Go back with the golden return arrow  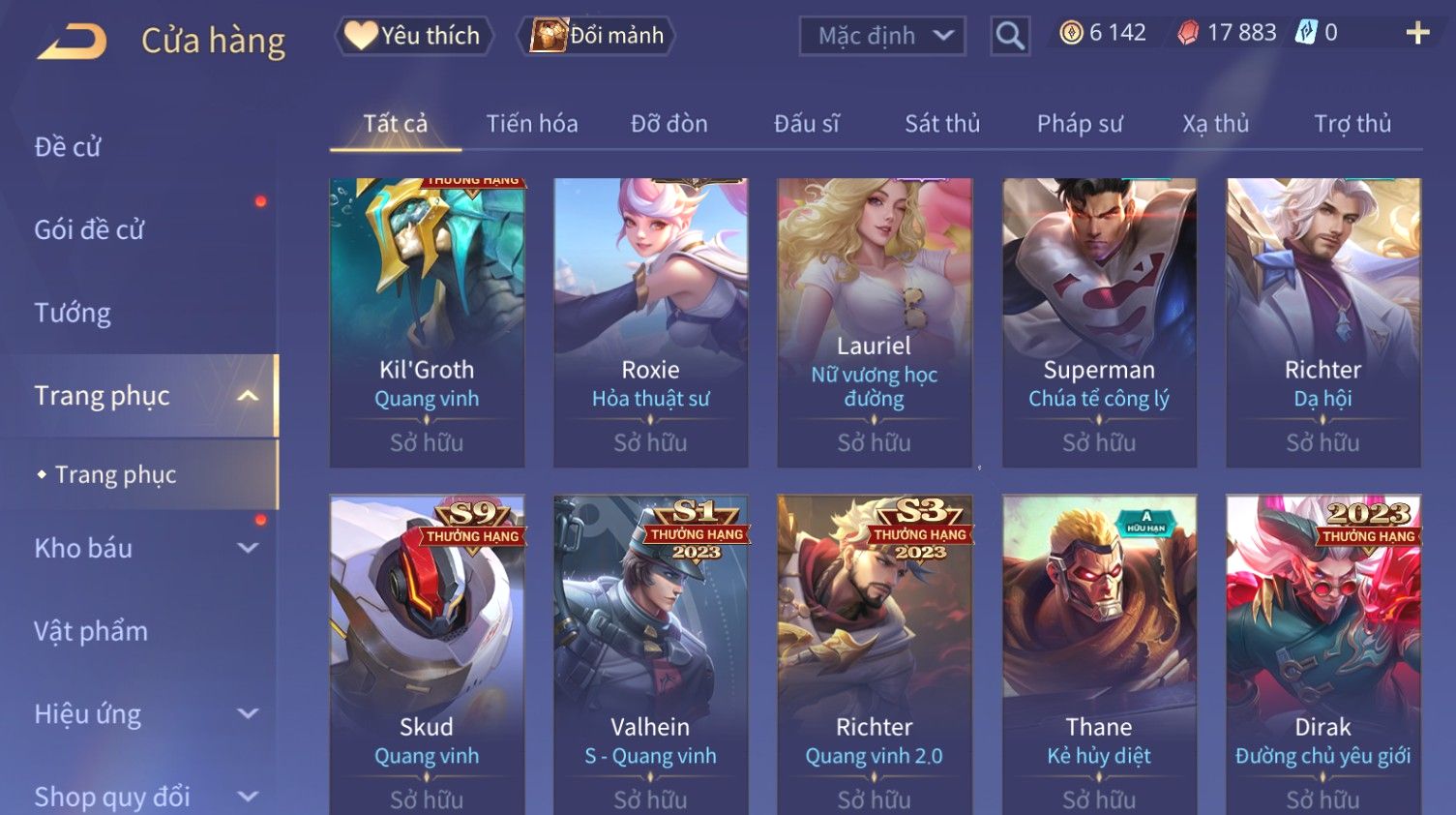pyautogui.click(x=72, y=41)
